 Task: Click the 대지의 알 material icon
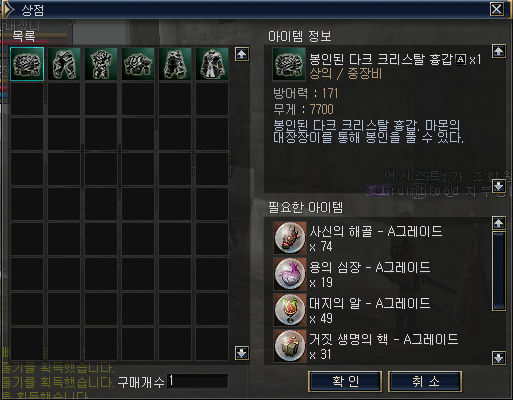tap(290, 310)
